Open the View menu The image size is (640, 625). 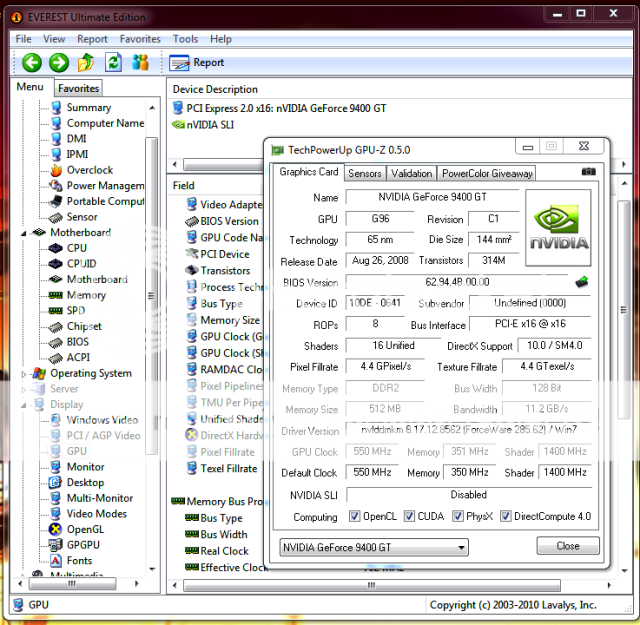pyautogui.click(x=54, y=39)
